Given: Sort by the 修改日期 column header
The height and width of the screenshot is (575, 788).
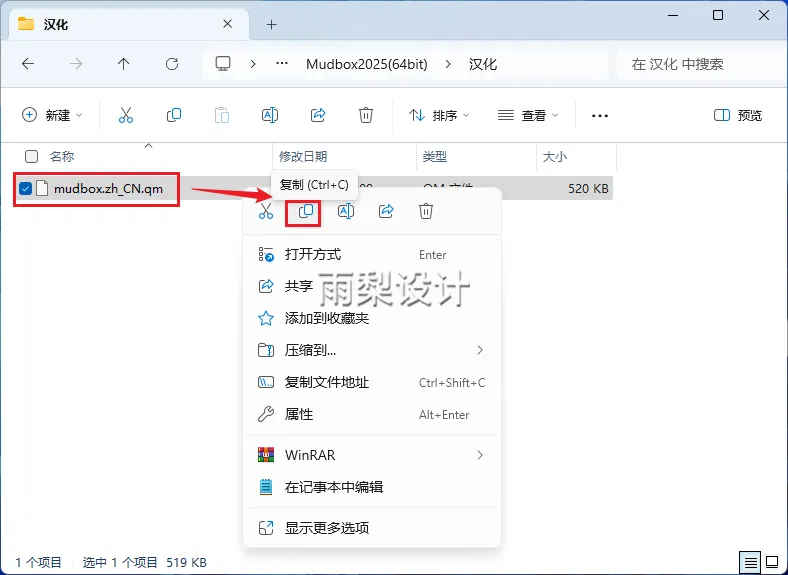Looking at the screenshot, I should (303, 157).
